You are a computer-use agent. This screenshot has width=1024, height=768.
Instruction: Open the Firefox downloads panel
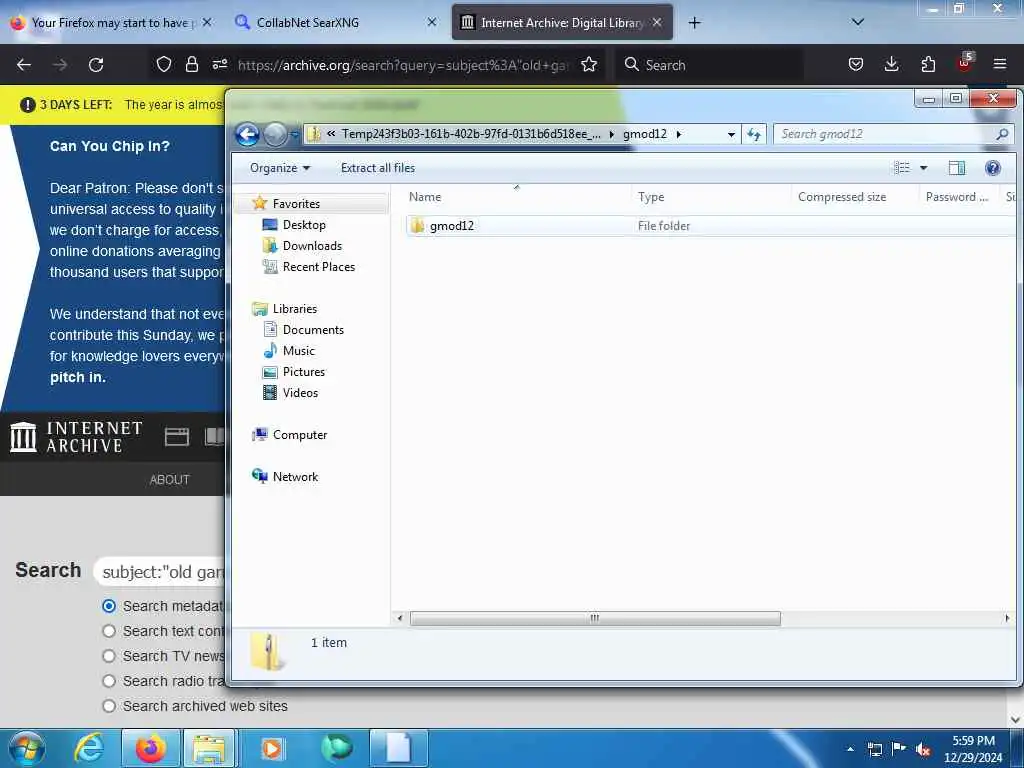point(891,64)
